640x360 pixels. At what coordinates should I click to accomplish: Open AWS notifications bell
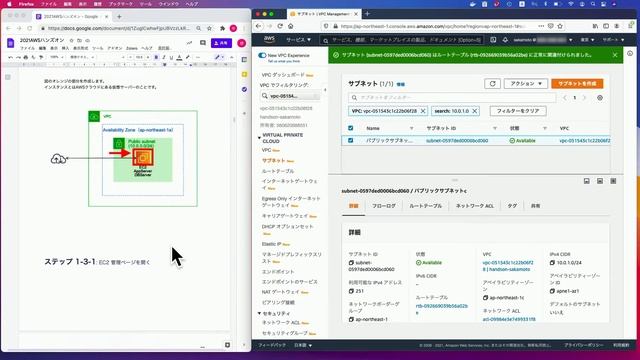point(505,40)
